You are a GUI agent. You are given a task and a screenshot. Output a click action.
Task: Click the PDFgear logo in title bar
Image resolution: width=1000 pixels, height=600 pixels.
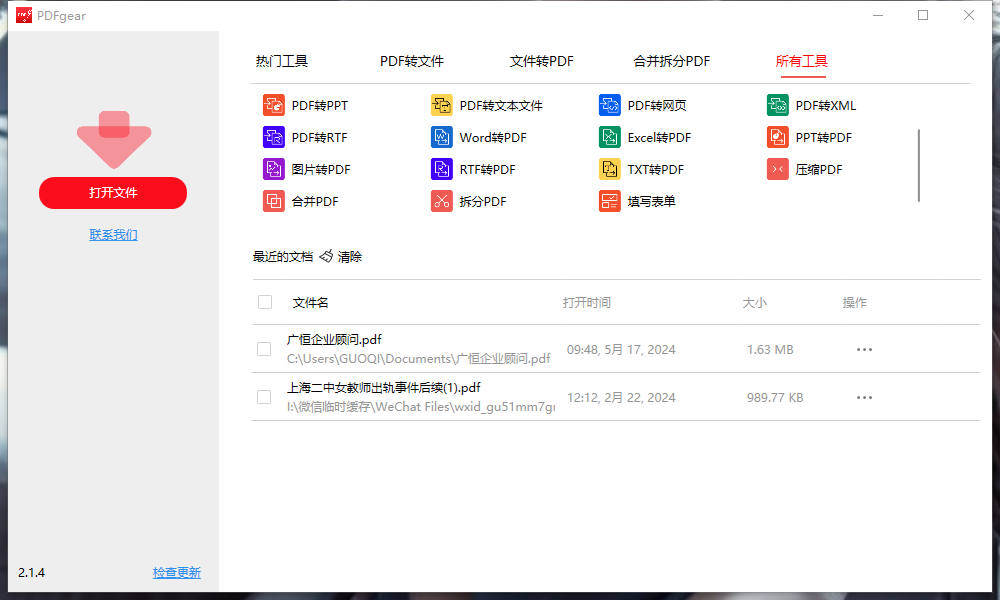pos(24,15)
